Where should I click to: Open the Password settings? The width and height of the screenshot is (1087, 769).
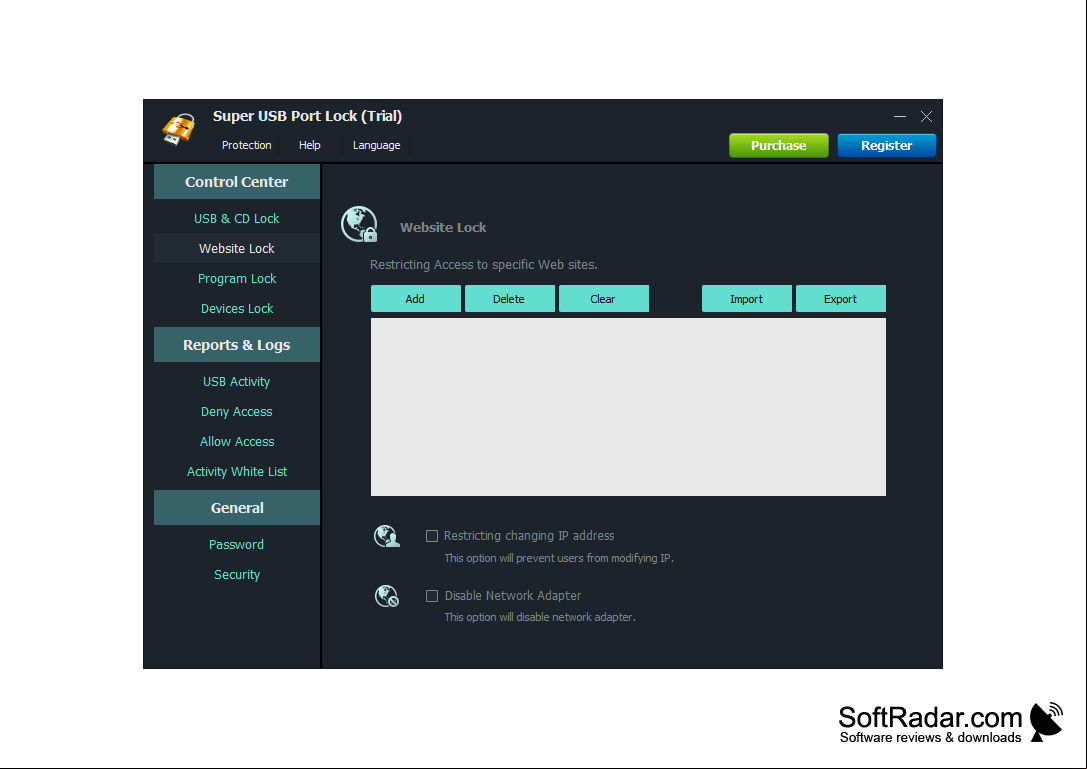click(236, 544)
